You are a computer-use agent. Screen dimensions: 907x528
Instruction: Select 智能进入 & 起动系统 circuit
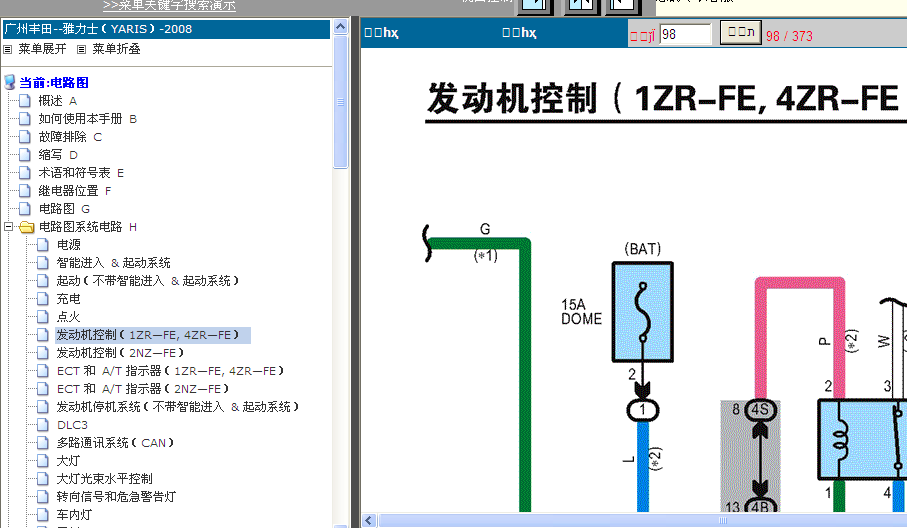click(x=113, y=263)
